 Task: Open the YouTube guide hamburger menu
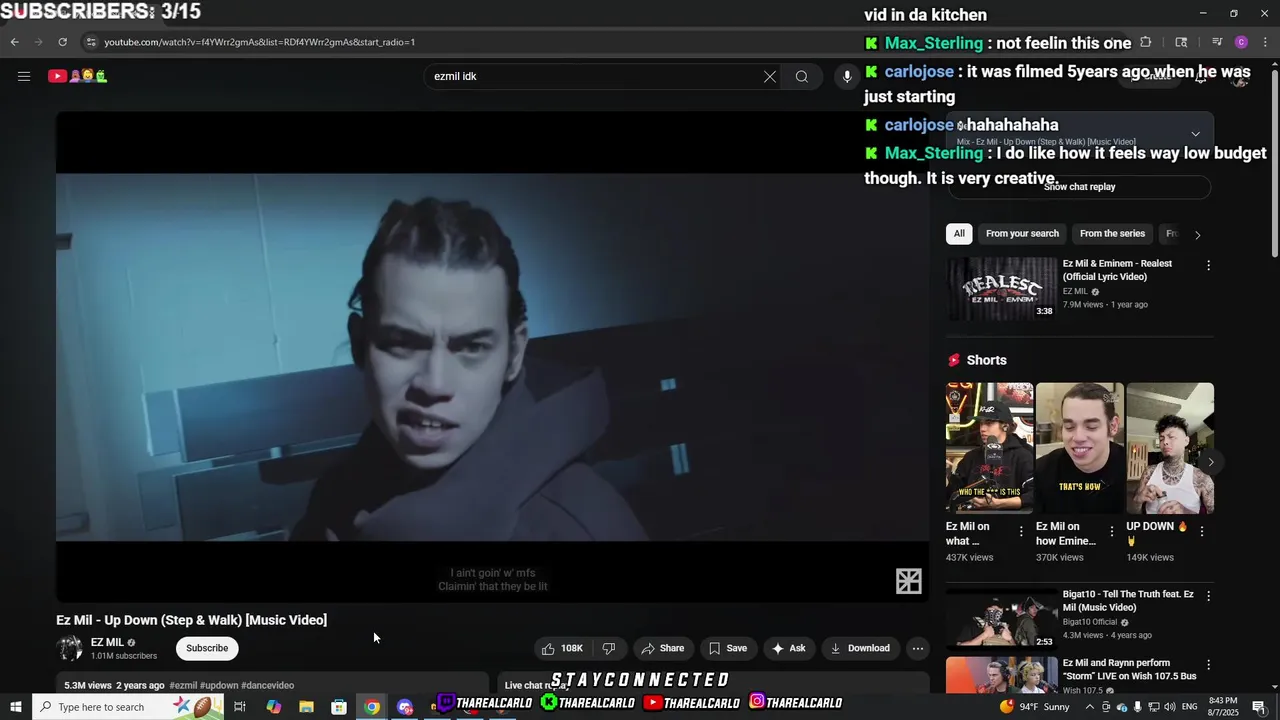[24, 76]
